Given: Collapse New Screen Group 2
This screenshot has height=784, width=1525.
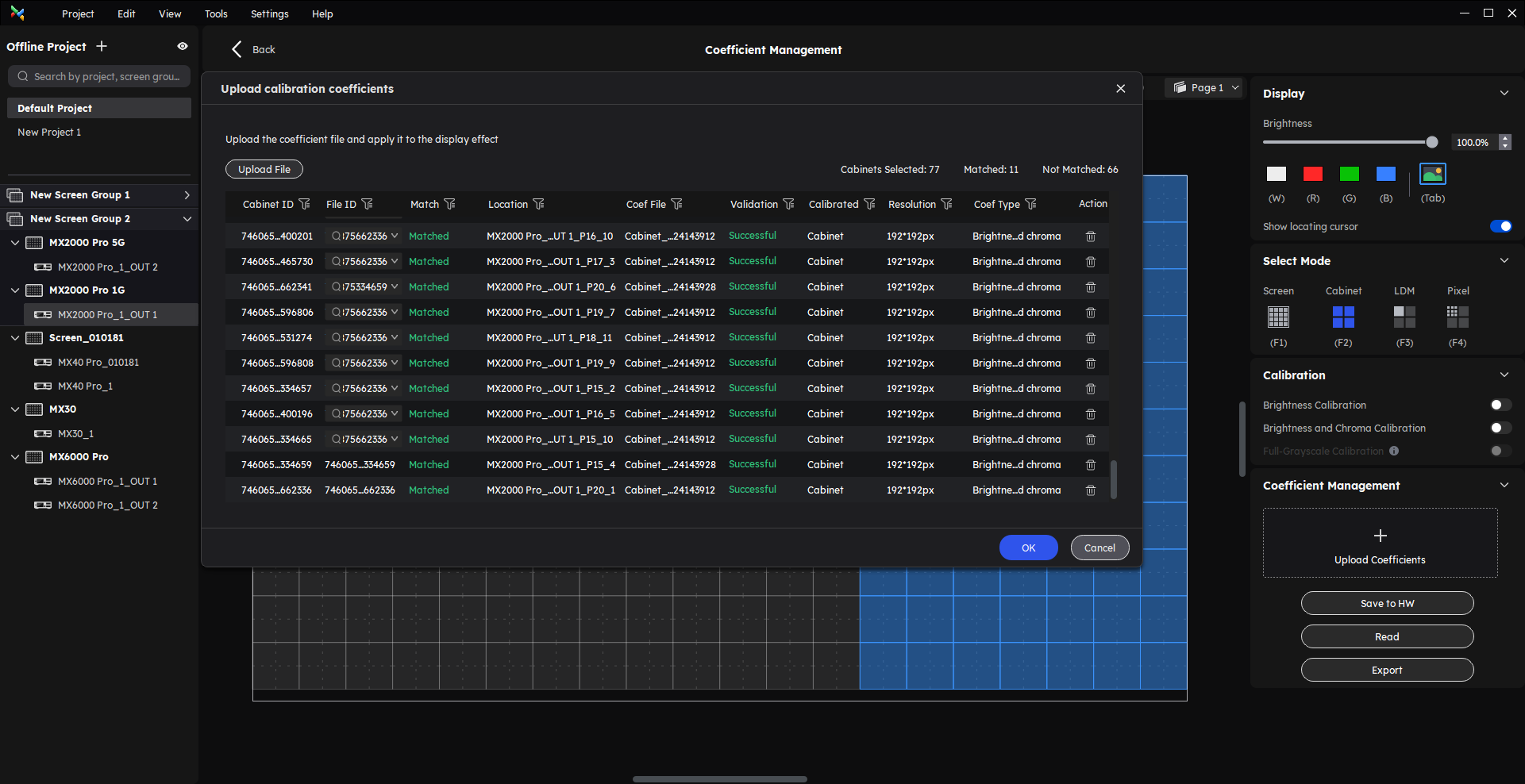Looking at the screenshot, I should [x=187, y=219].
